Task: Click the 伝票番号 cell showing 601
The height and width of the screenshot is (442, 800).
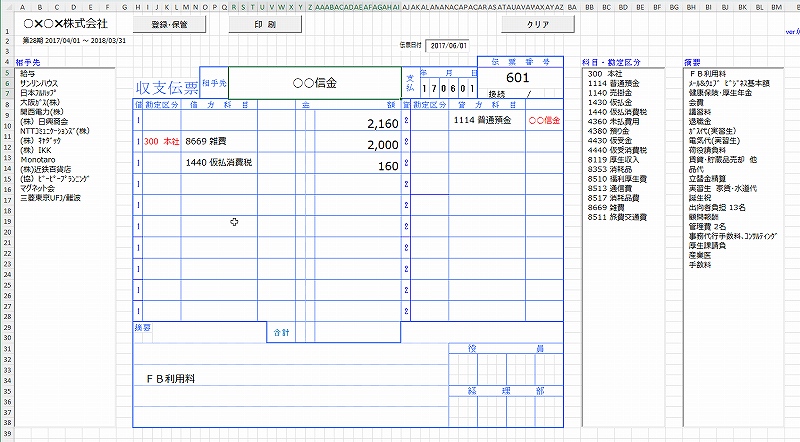Action: tap(518, 78)
